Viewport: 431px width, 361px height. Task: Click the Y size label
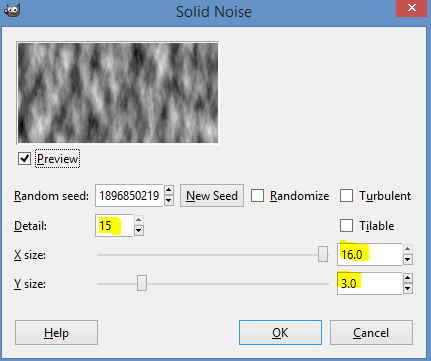[x=30, y=284]
